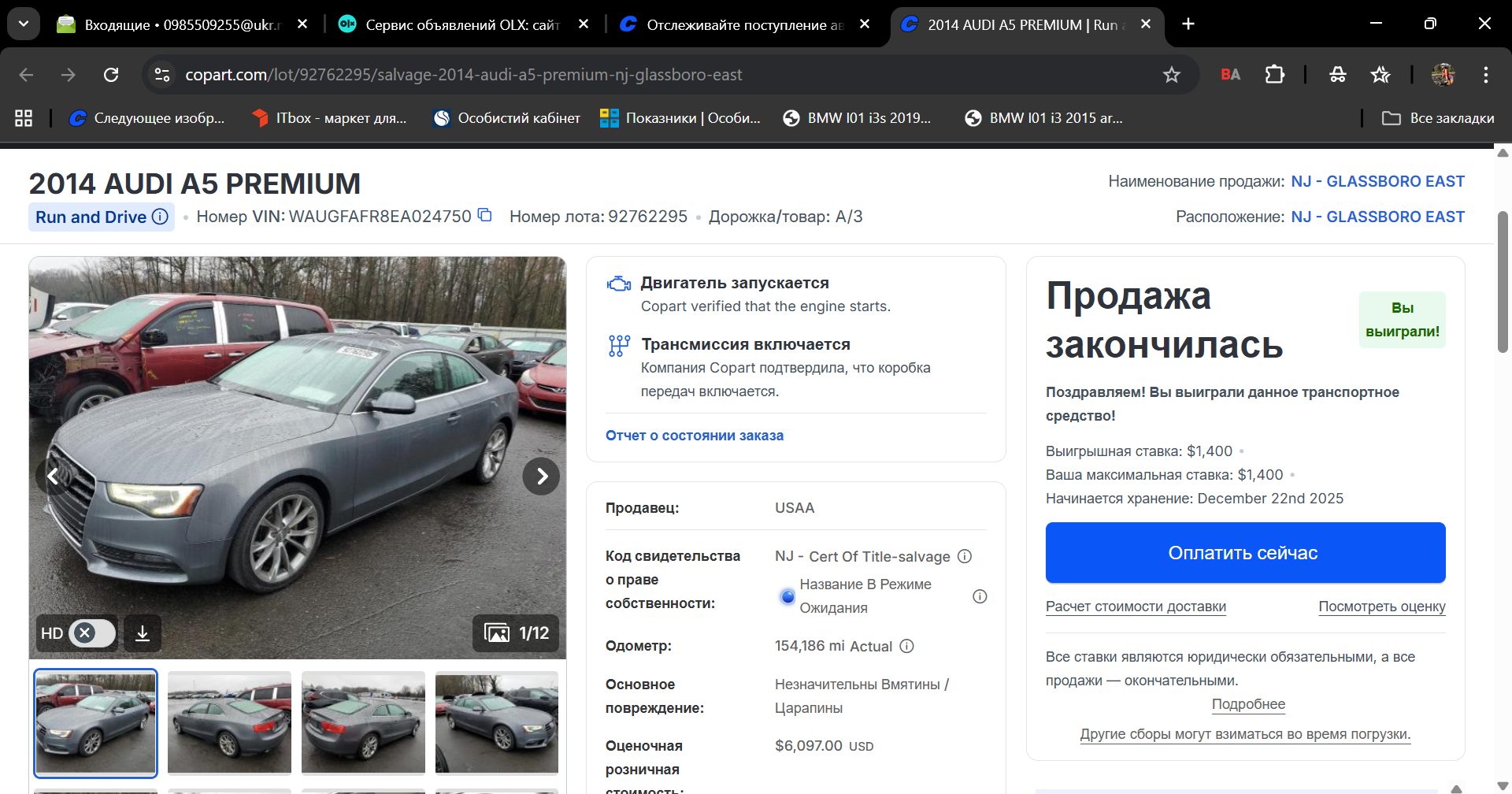Viewport: 1512px width, 794px height.
Task: Select the Название В Режиме Ожидания radio button
Action: (x=787, y=596)
